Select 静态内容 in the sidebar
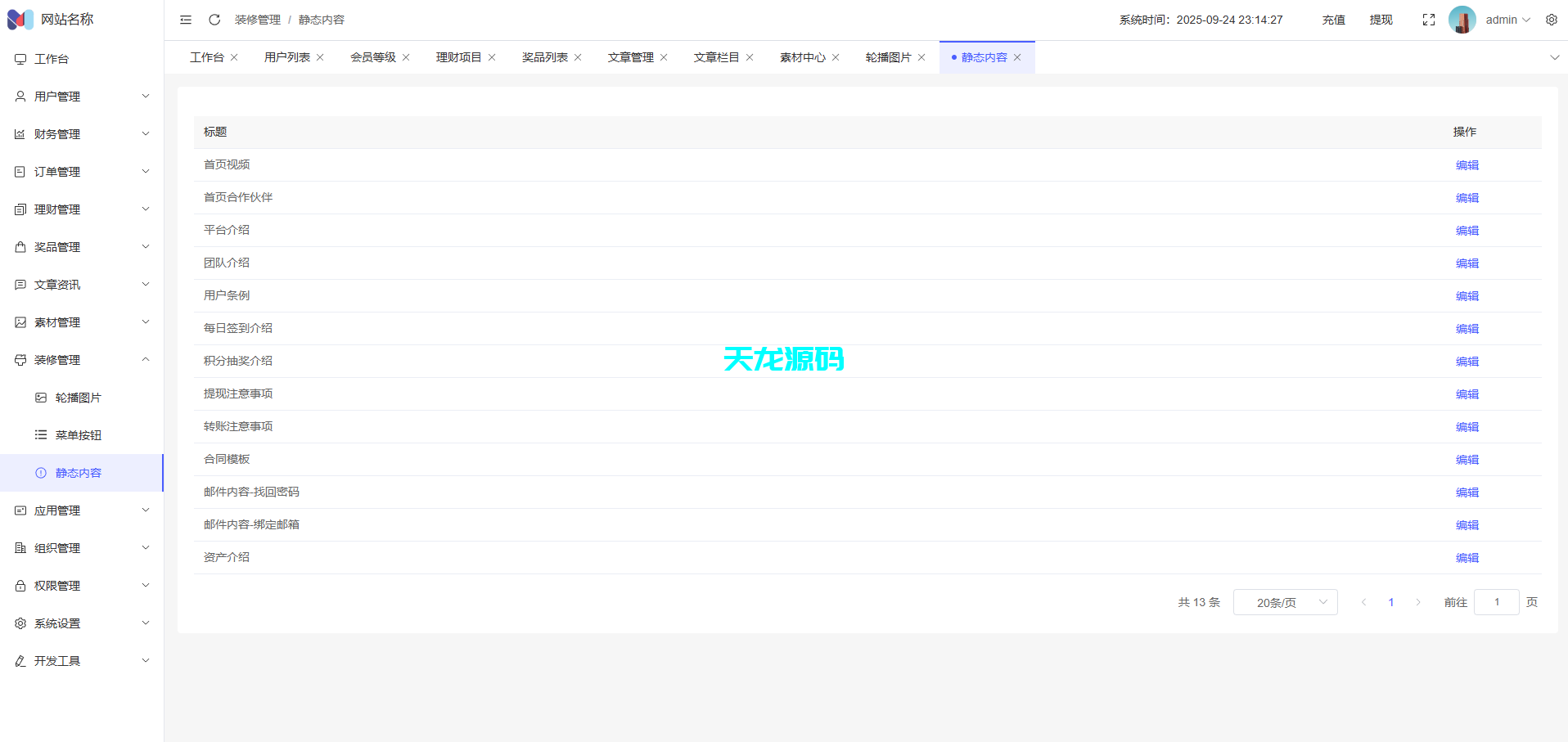1568x742 pixels. click(79, 472)
